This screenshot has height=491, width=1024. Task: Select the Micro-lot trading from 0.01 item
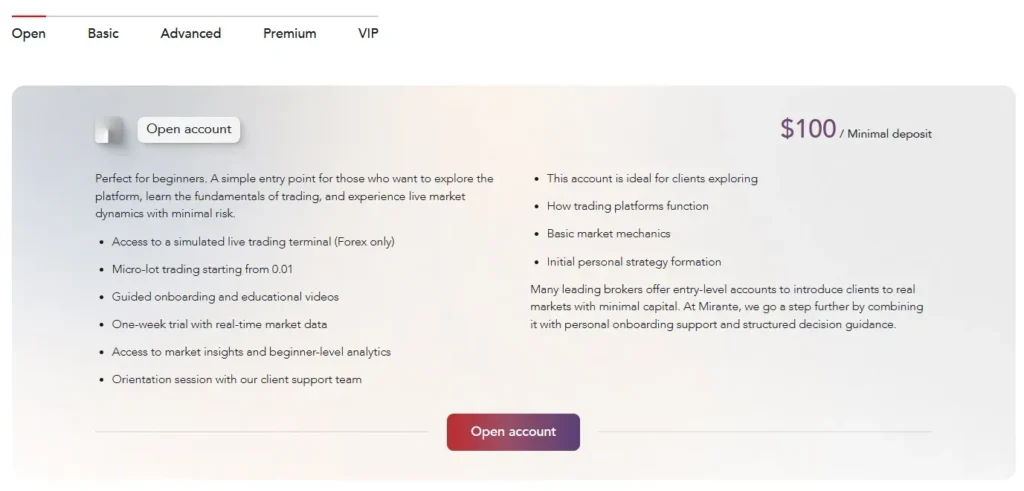click(x=202, y=269)
